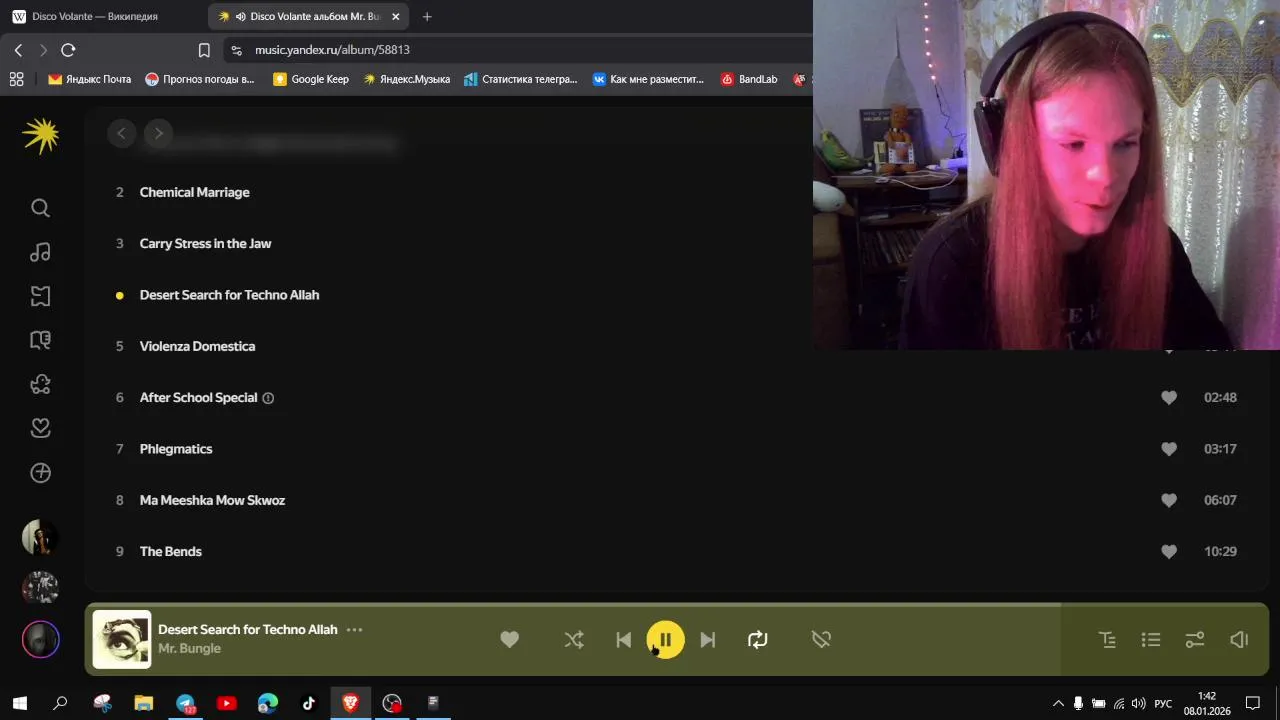Reload the page in the browser
The height and width of the screenshot is (720, 1280).
coord(68,50)
